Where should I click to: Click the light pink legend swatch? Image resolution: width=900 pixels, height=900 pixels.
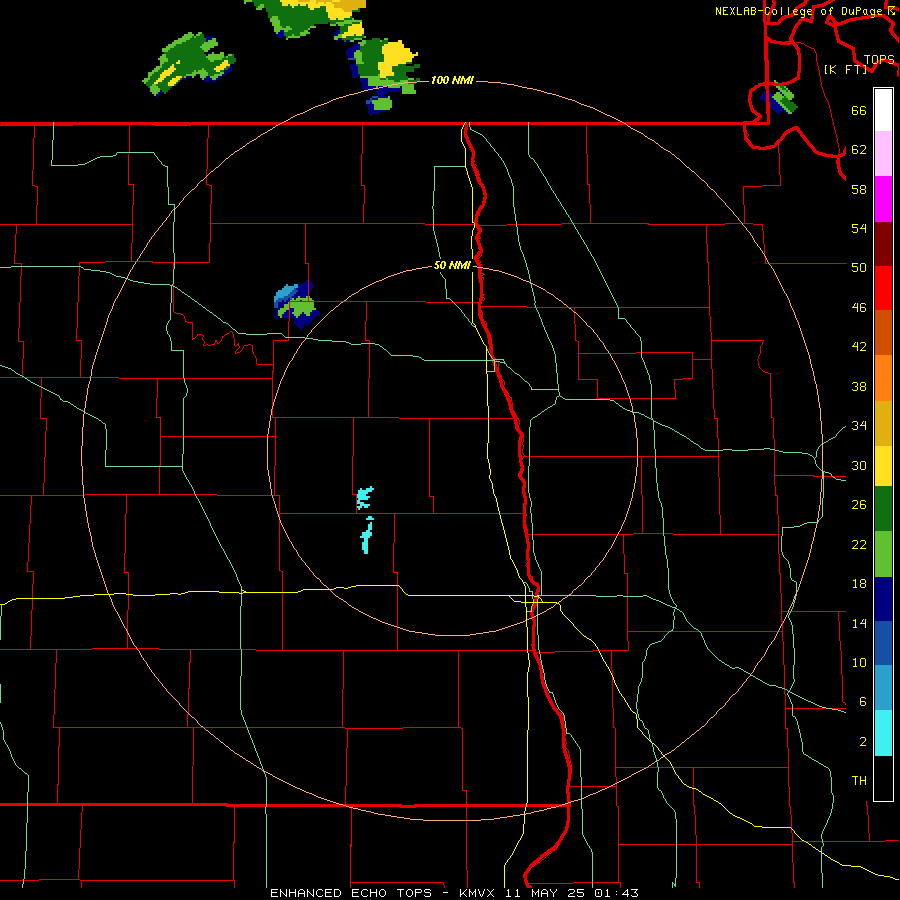pos(883,153)
